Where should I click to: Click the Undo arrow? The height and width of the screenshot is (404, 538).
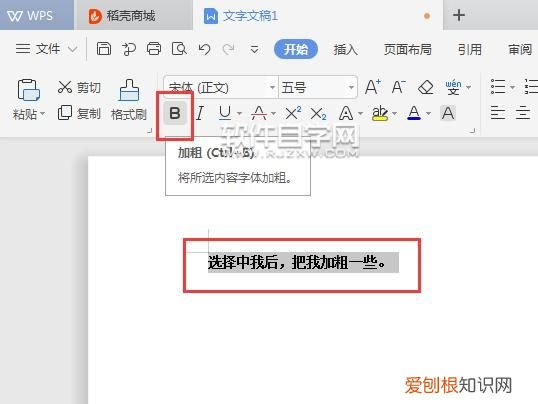tap(204, 49)
